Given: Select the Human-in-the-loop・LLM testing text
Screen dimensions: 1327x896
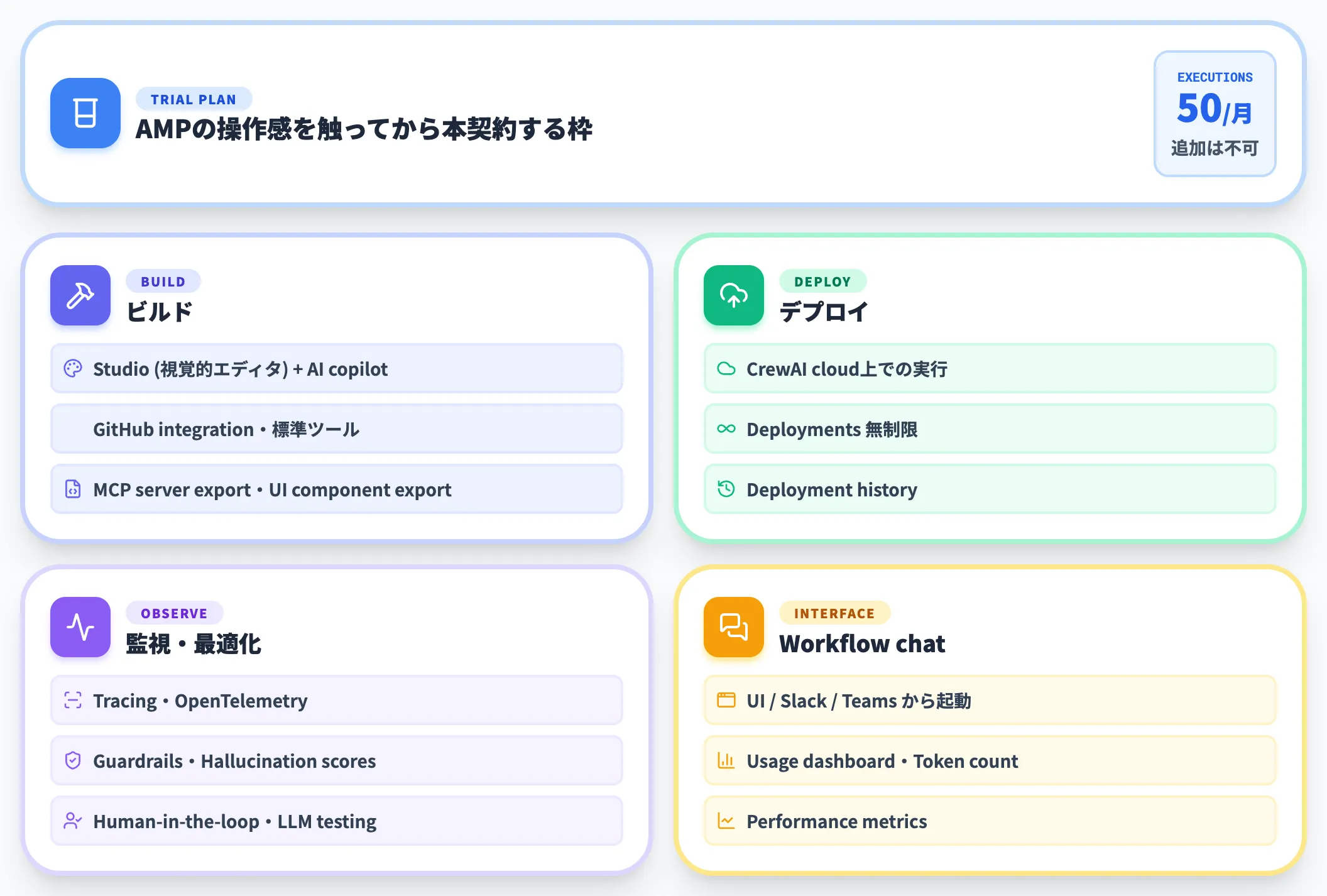Looking at the screenshot, I should [x=235, y=822].
